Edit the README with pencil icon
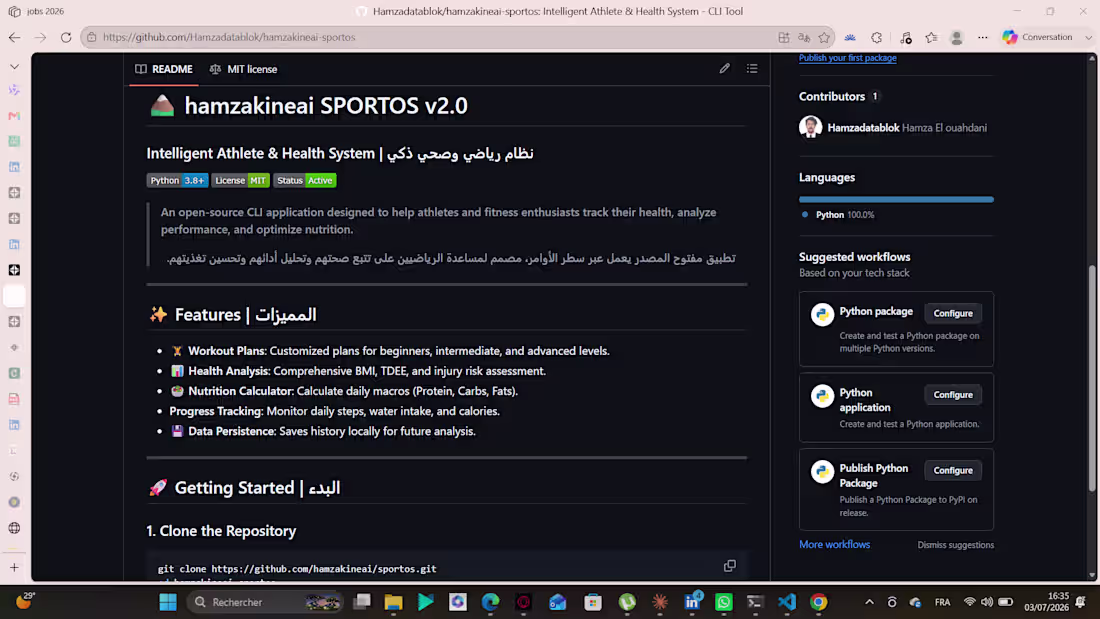 (725, 68)
